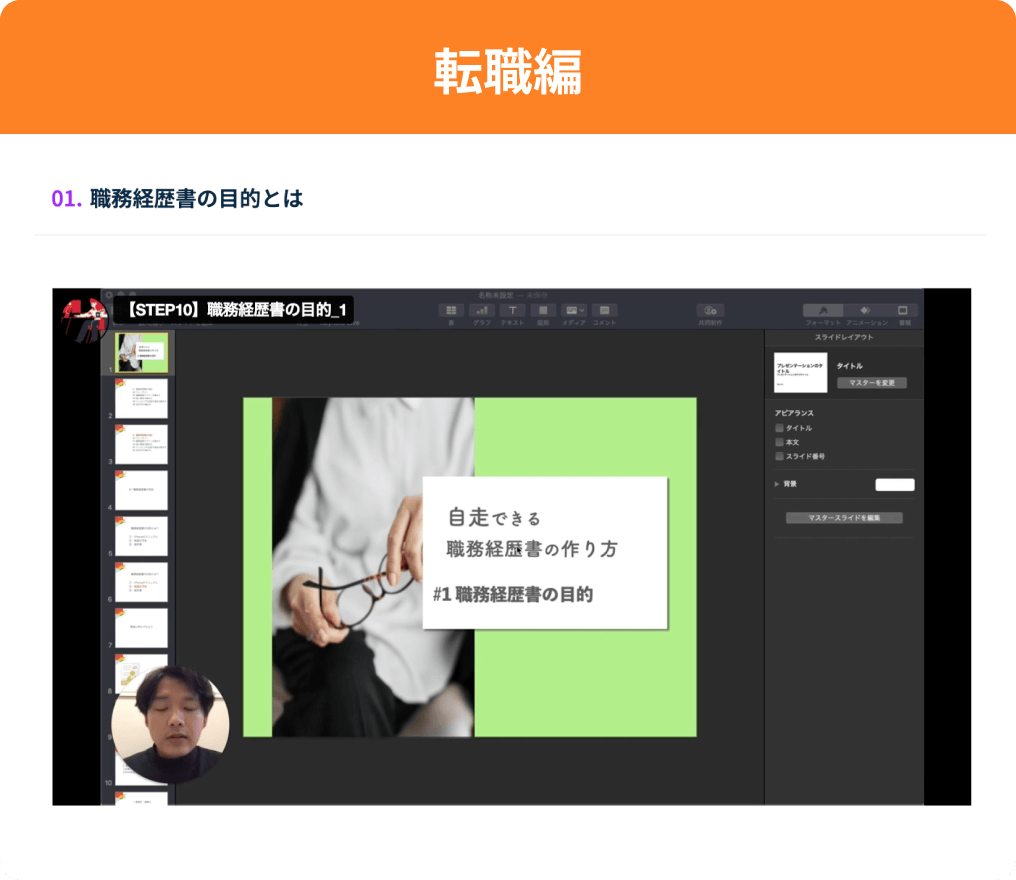Click the マスターを変更 button
Viewport: 1016px width, 880px height.
(872, 383)
